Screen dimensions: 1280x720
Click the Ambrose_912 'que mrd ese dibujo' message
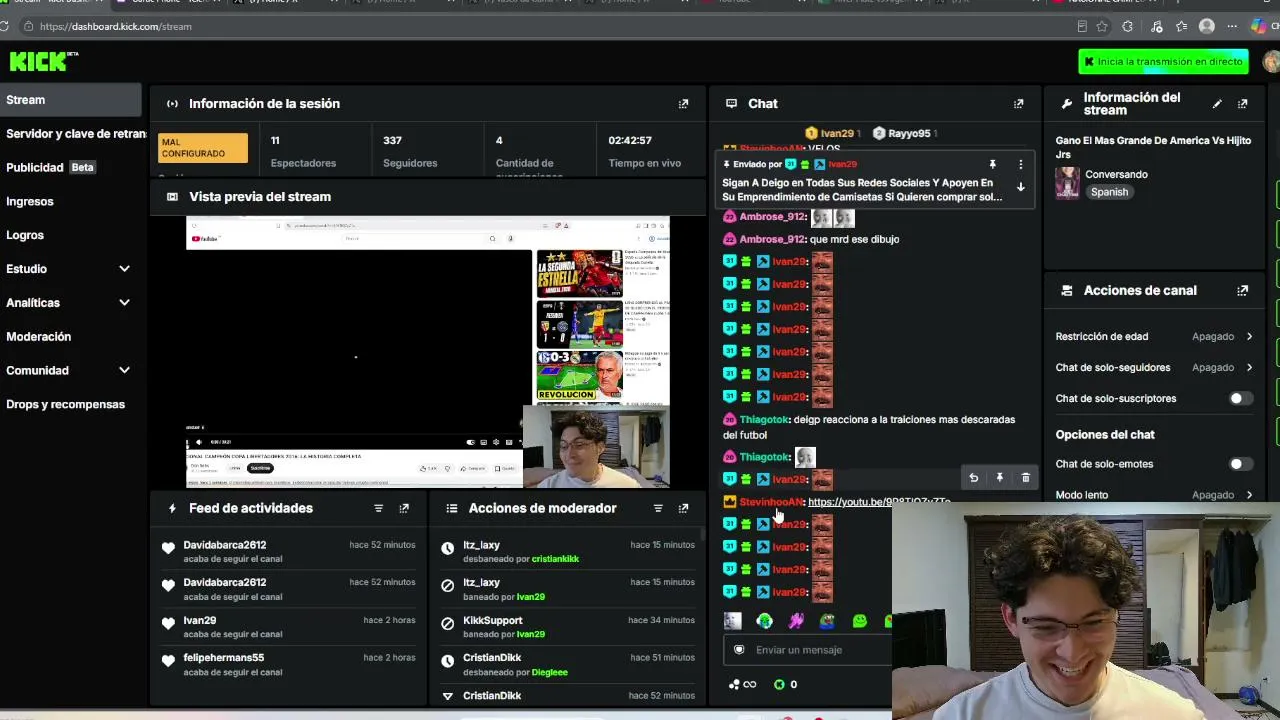[811, 240]
